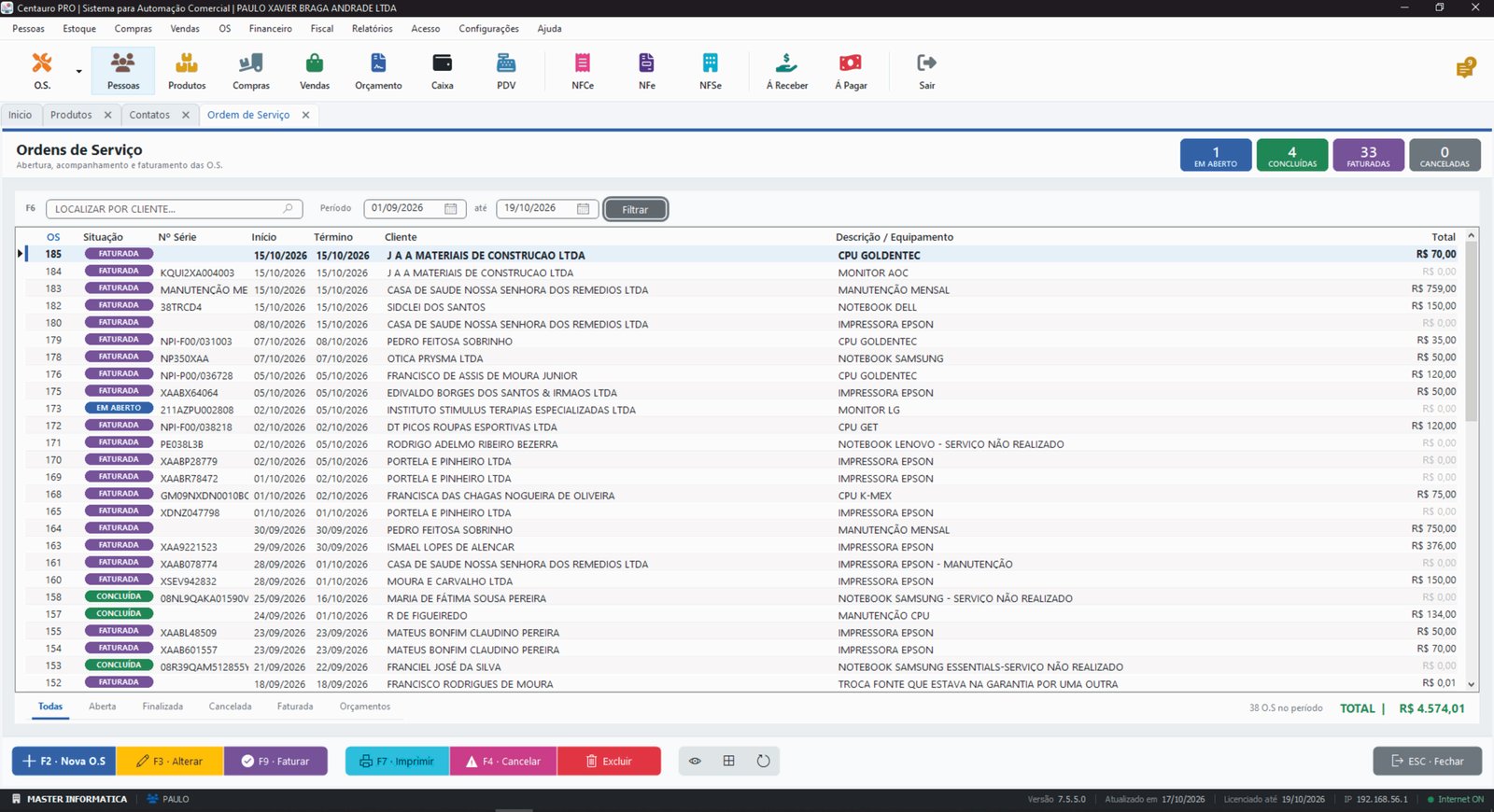Expand the O.S. toolbar dropdown arrow
This screenshot has height=812, width=1494.
pyautogui.click(x=78, y=72)
